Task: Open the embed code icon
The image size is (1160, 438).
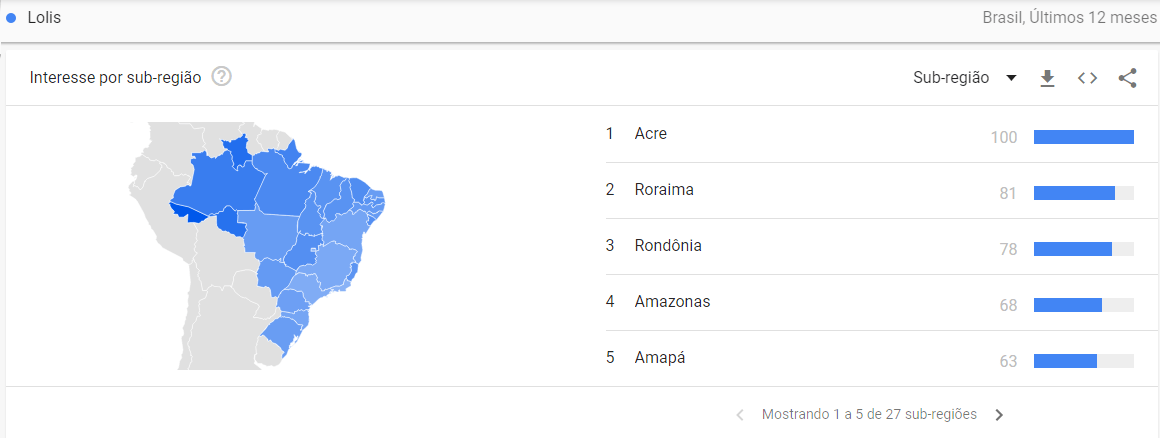Action: [1087, 78]
